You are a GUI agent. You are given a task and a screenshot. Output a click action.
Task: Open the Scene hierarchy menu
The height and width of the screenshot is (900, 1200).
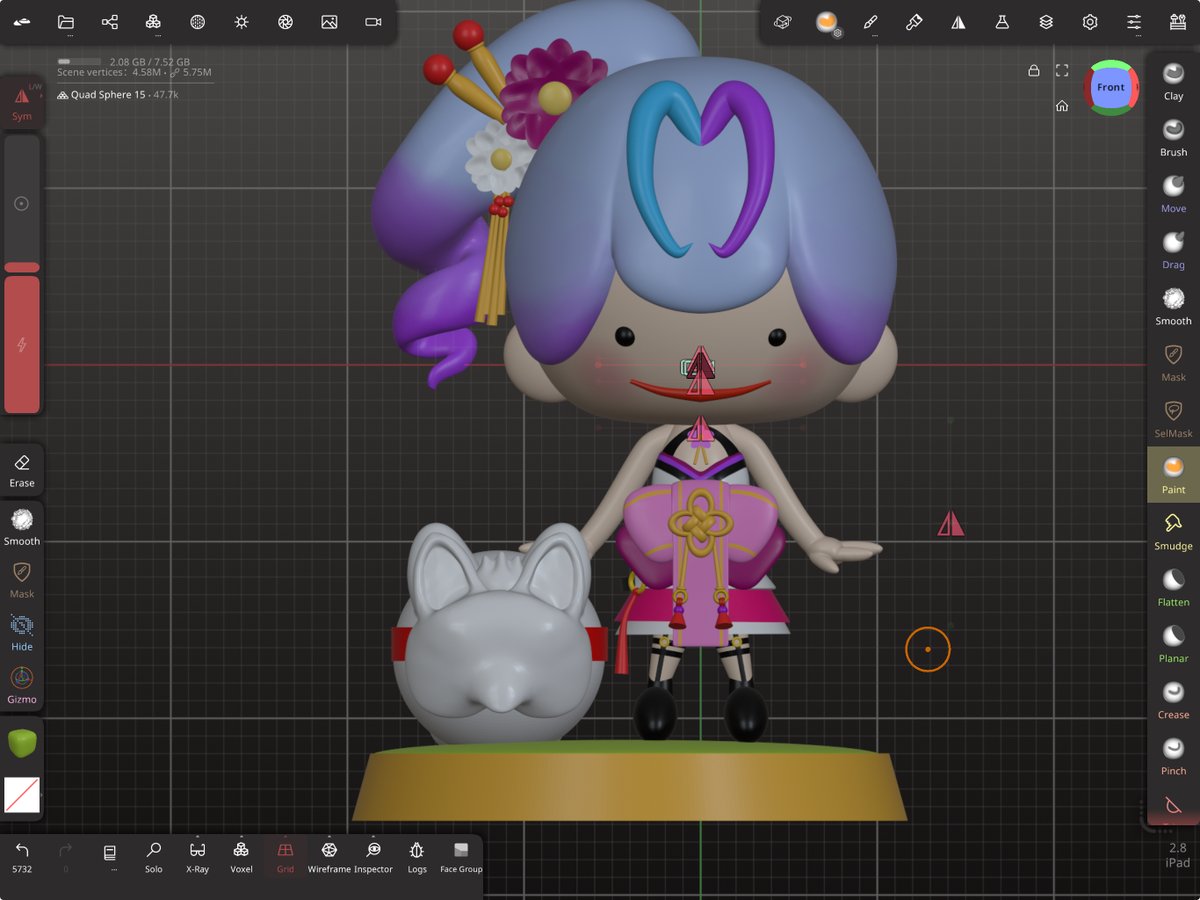click(x=110, y=22)
